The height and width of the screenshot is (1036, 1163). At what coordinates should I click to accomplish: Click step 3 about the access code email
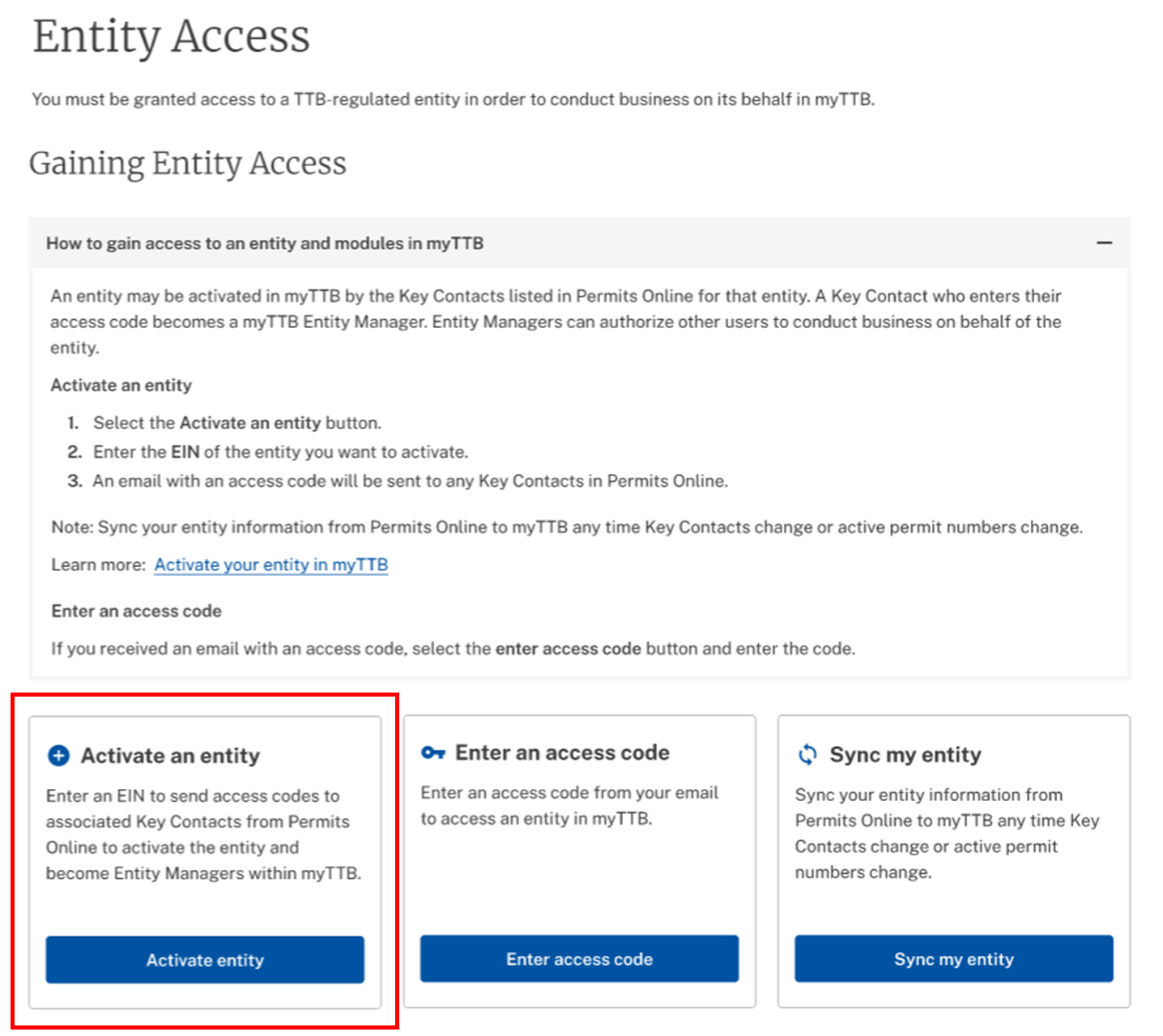click(x=410, y=481)
